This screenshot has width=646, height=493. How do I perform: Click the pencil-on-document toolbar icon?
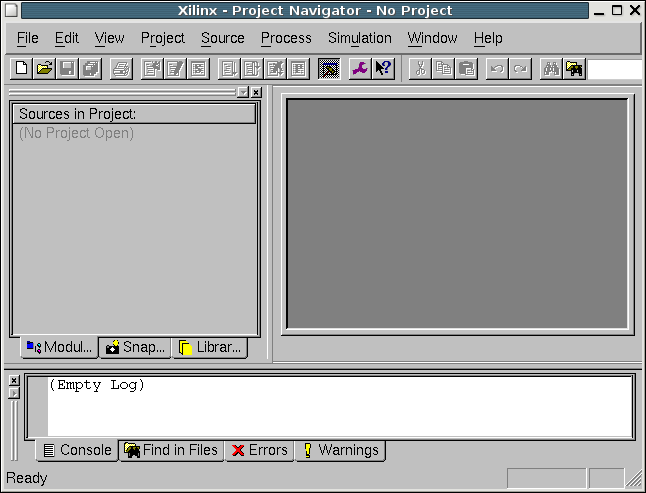(x=175, y=68)
